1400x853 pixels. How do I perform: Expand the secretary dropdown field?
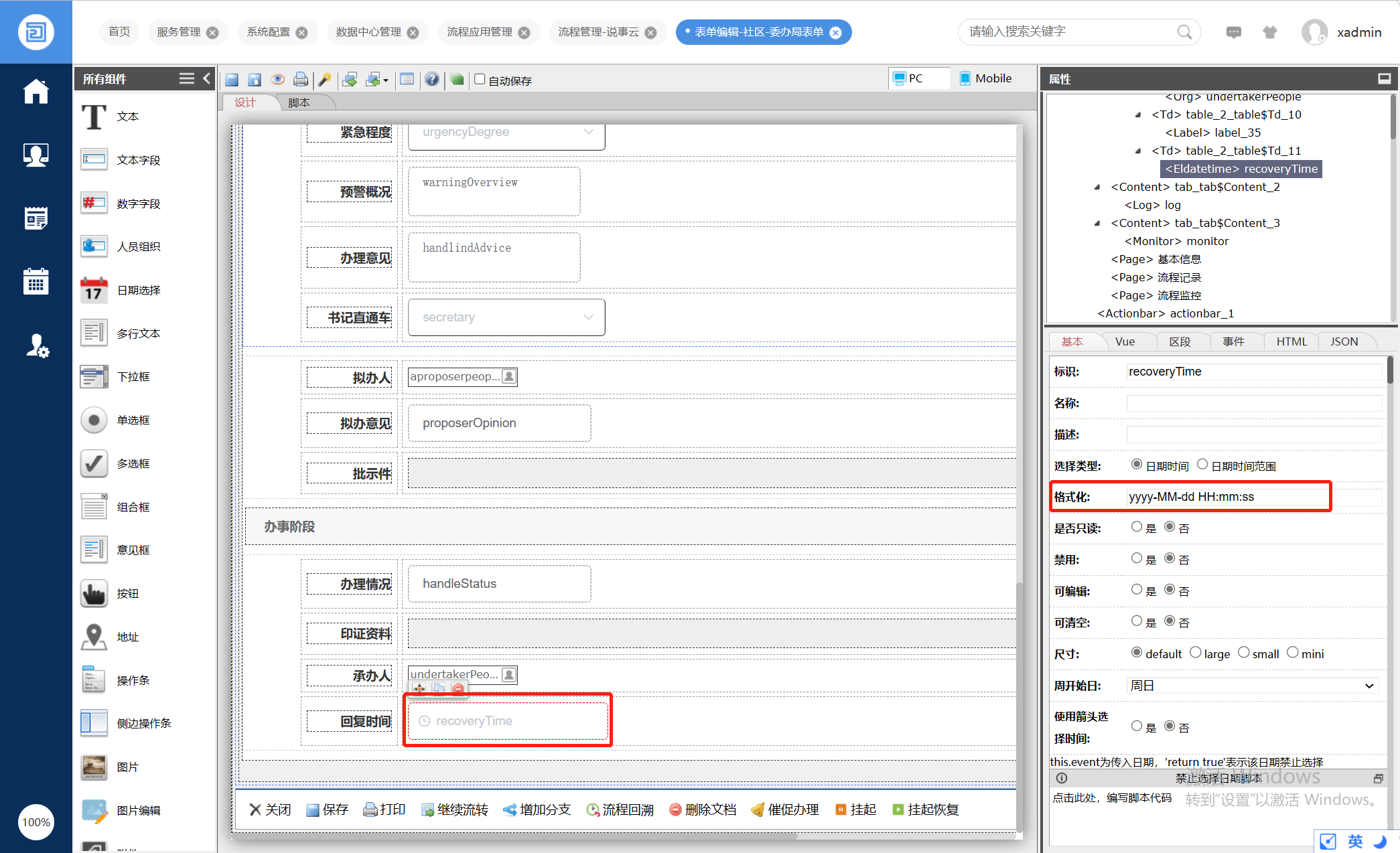[588, 317]
